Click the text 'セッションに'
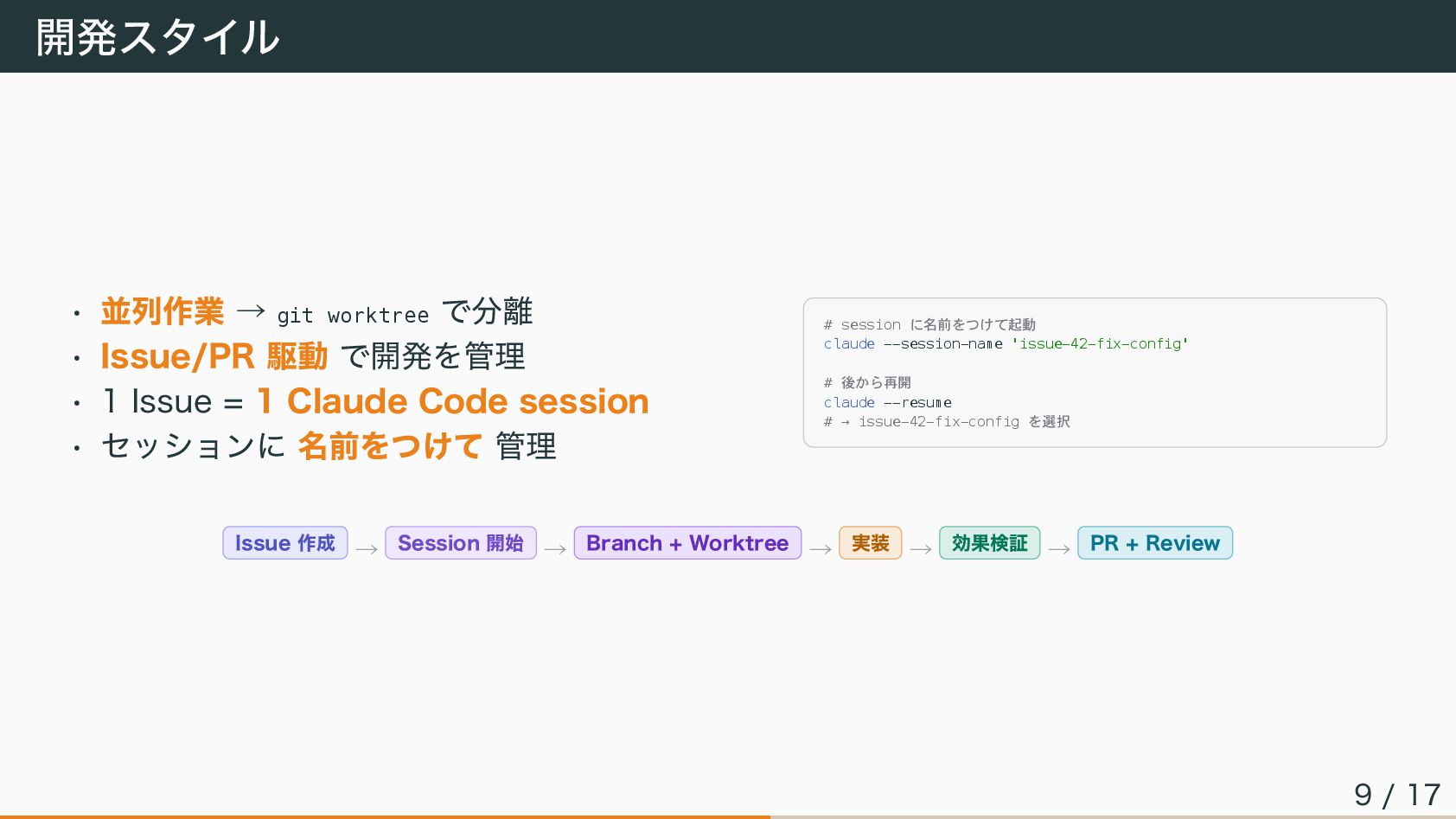1456x819 pixels. [193, 446]
